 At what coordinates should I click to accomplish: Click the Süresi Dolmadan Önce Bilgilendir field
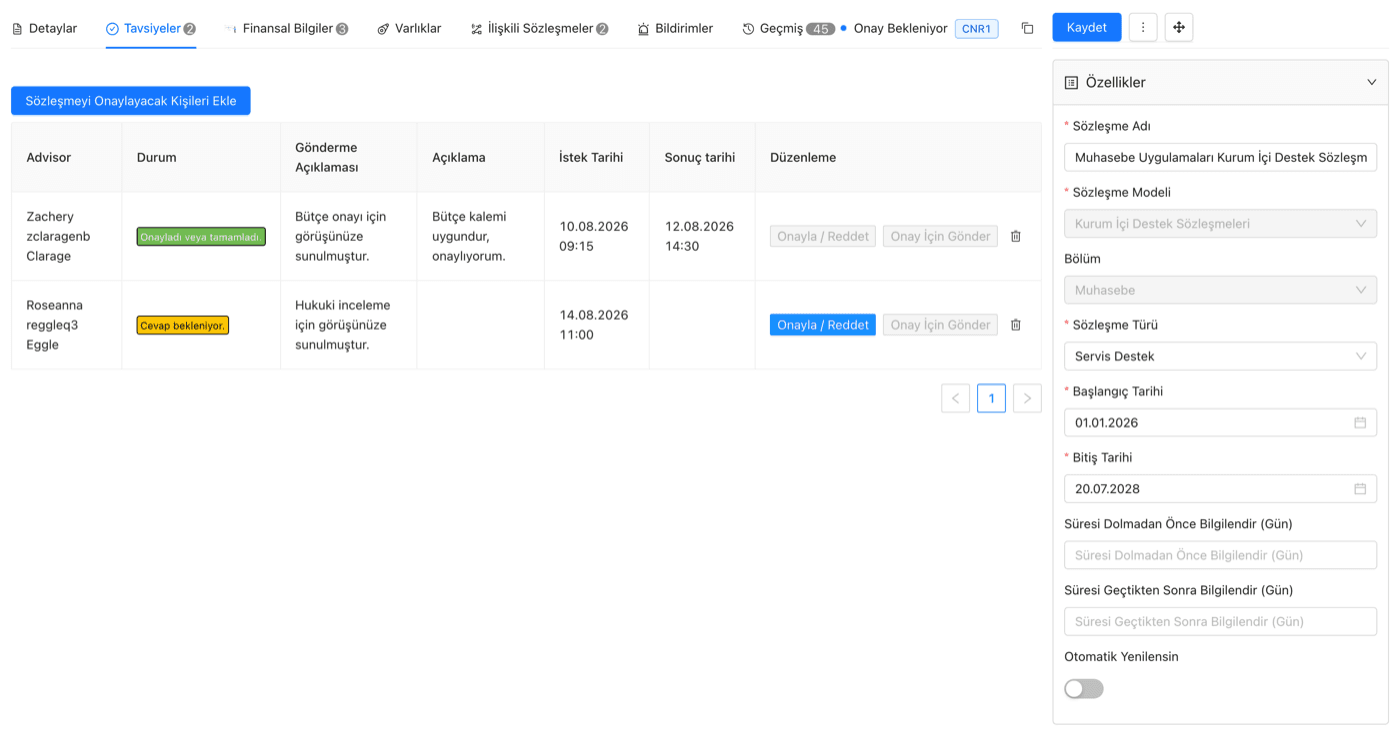[x=1220, y=555]
